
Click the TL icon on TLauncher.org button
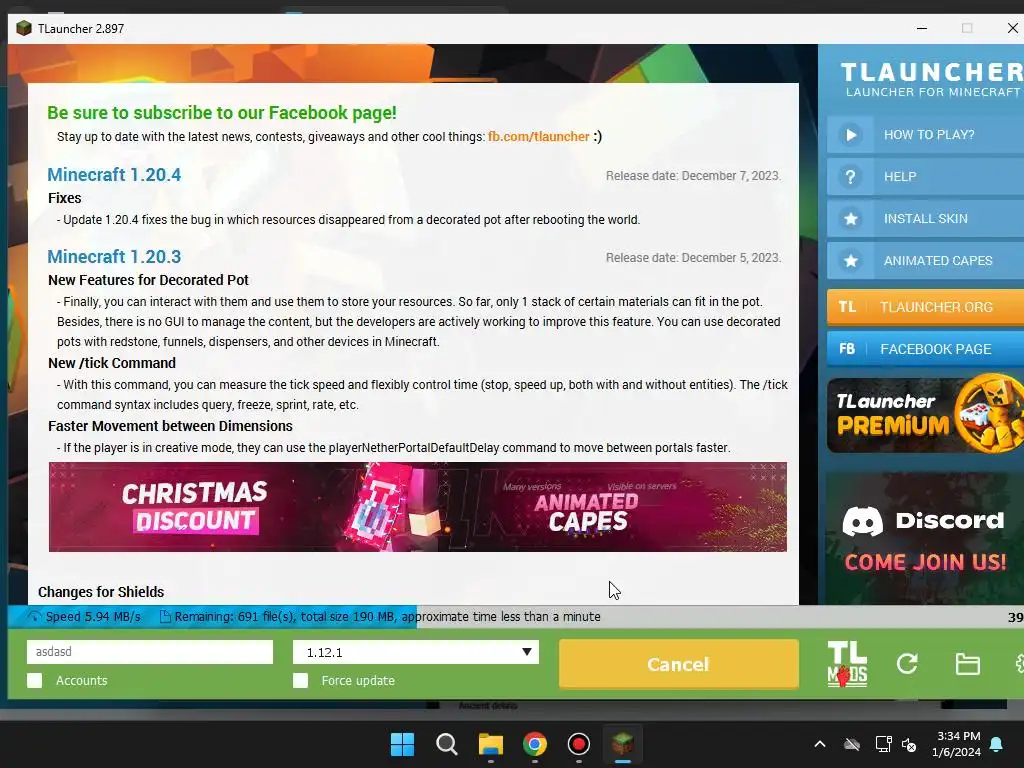click(x=847, y=307)
